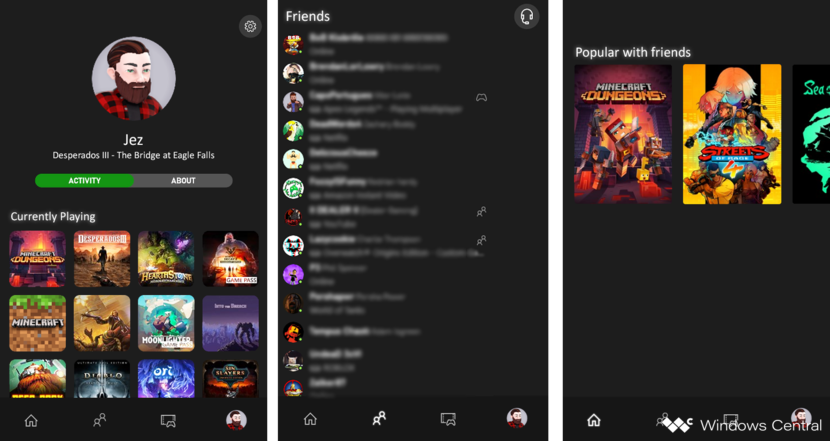Image resolution: width=830 pixels, height=441 pixels.
Task: Open settings gear on Jez's profile
Action: [250, 27]
